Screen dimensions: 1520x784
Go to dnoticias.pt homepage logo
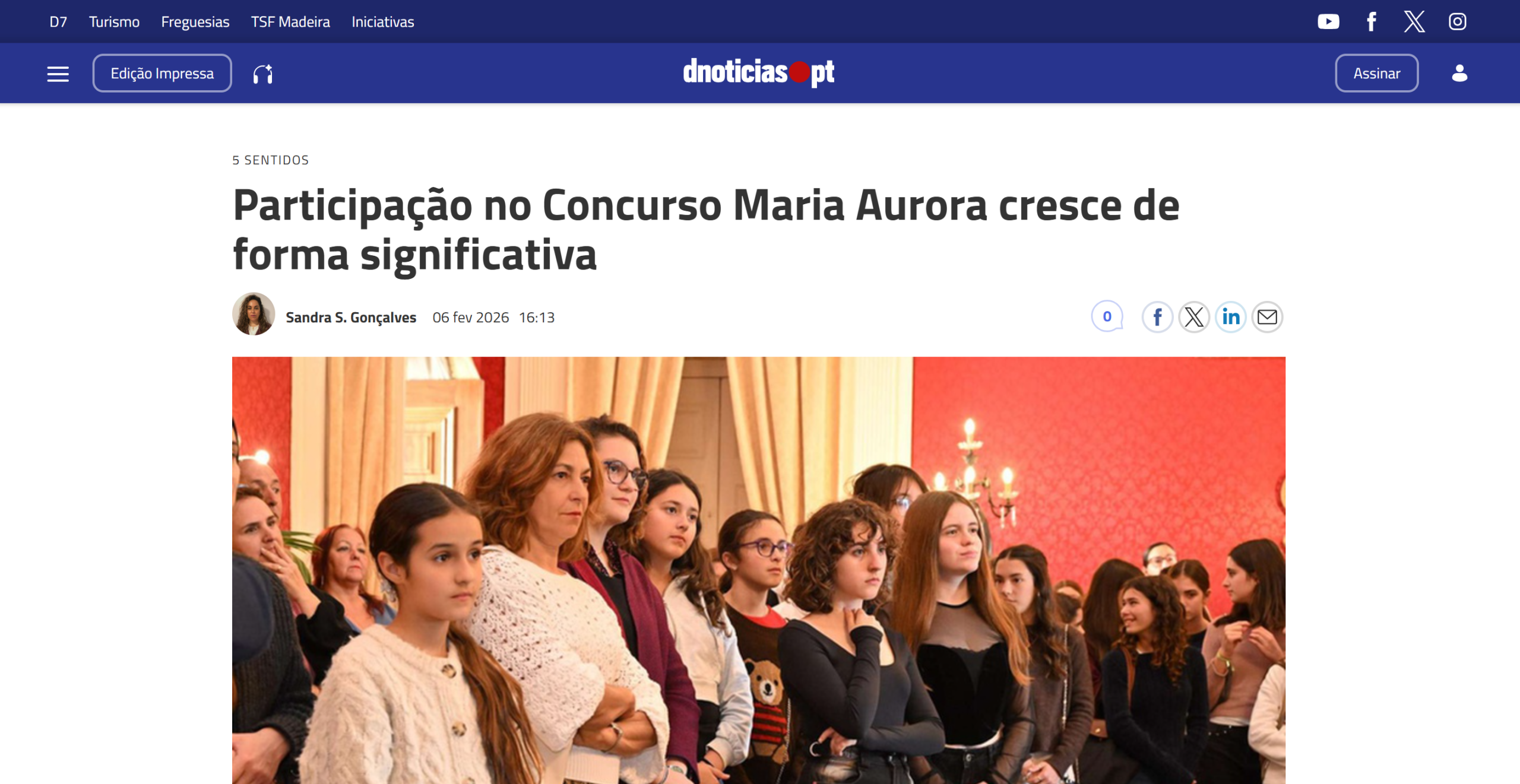(759, 72)
